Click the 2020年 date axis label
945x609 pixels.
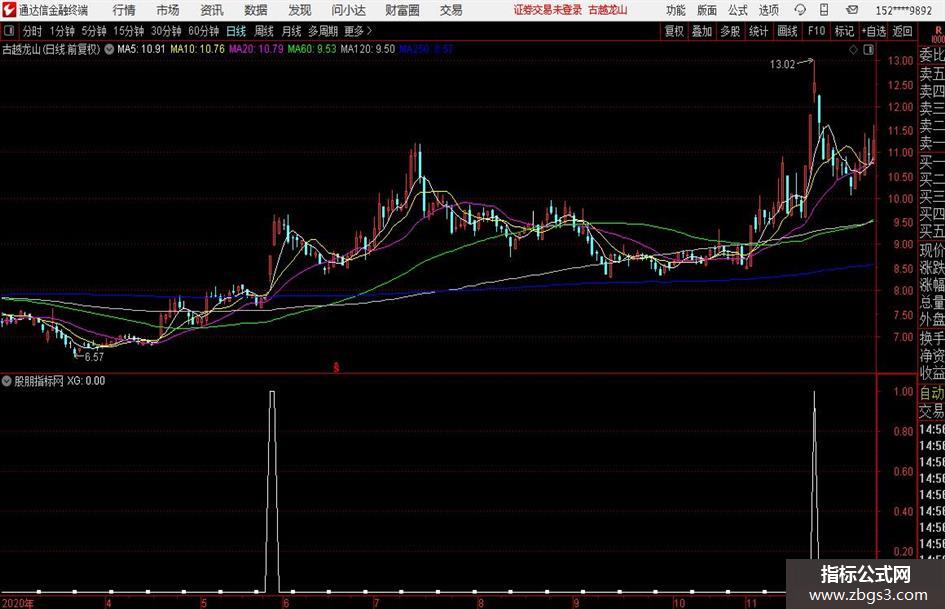(x=18, y=603)
